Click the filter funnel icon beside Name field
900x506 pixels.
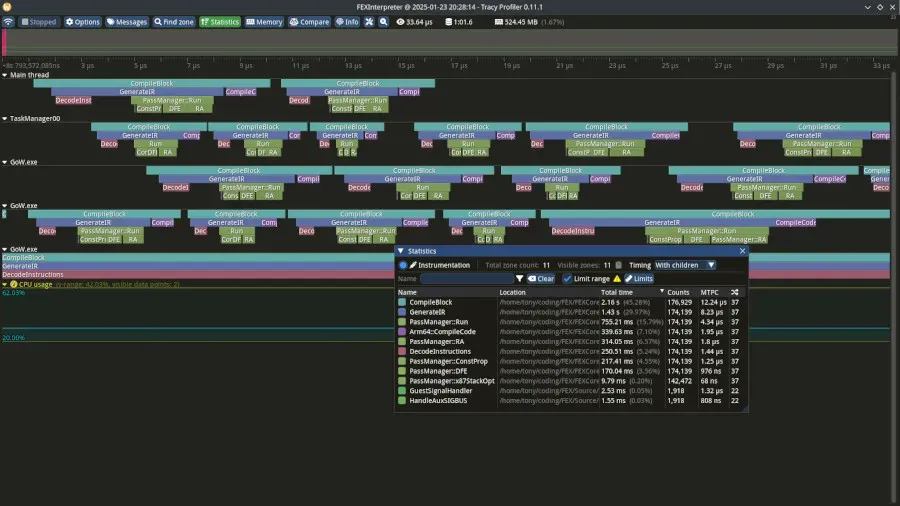pyautogui.click(x=519, y=279)
